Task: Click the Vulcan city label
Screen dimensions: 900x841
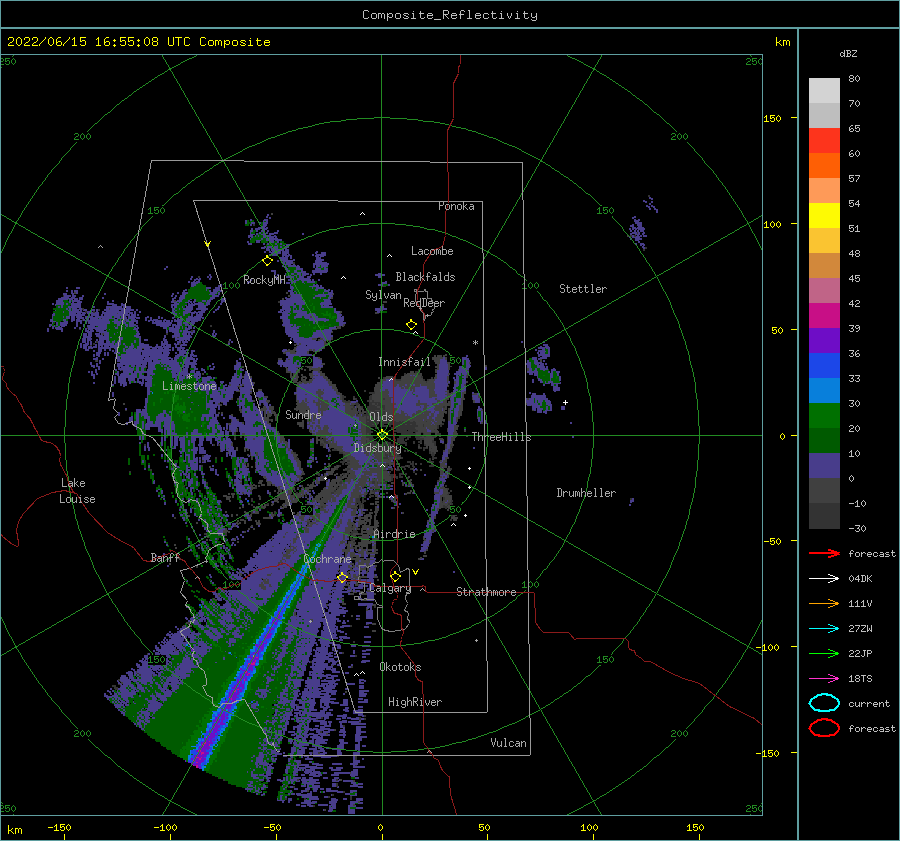Action: click(508, 743)
